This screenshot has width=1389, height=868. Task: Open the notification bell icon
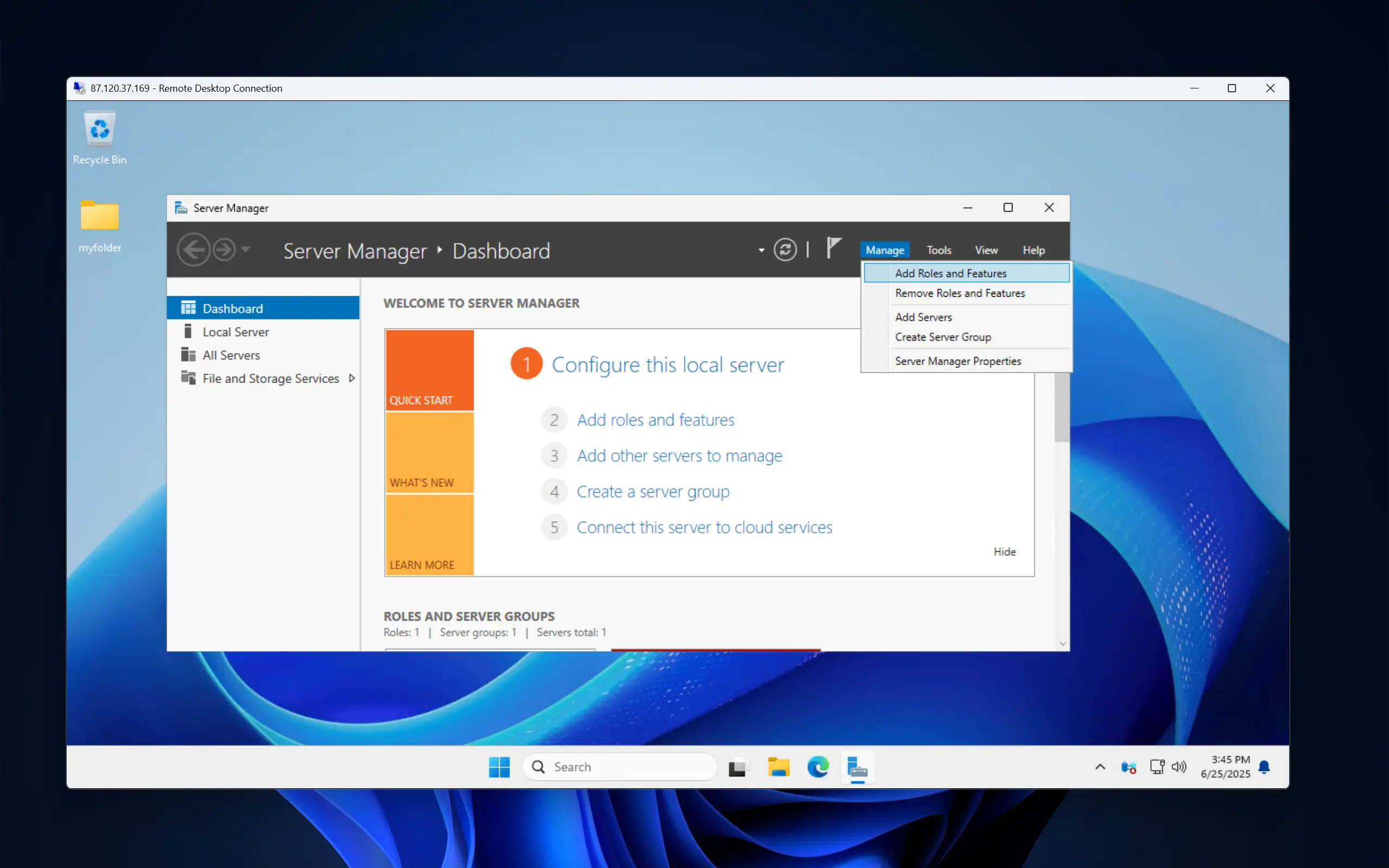[1264, 767]
